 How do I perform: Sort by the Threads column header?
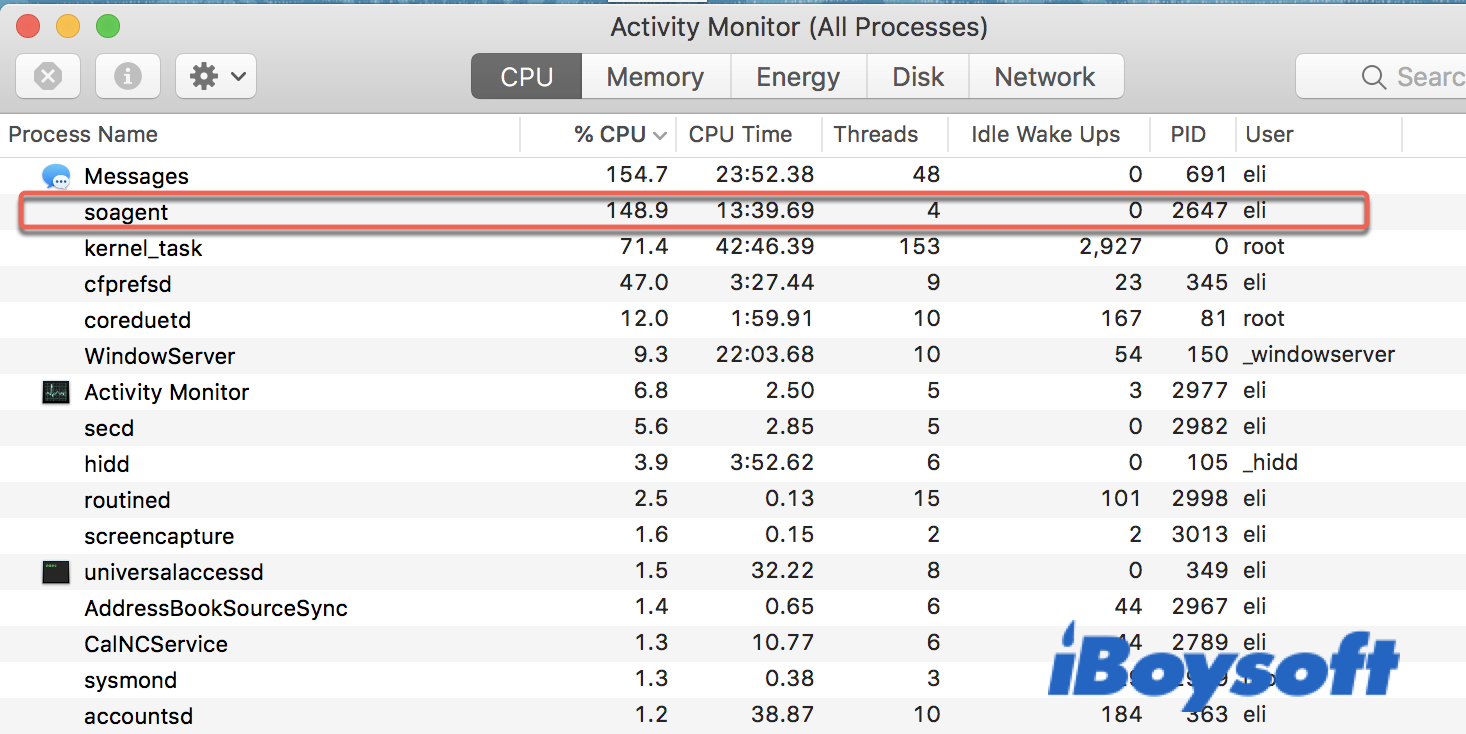[x=875, y=135]
